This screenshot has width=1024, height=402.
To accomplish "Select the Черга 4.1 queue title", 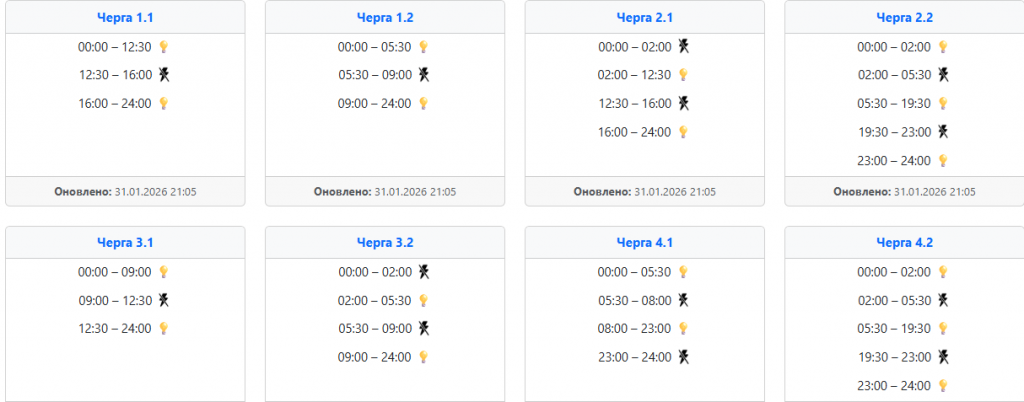I will [645, 242].
